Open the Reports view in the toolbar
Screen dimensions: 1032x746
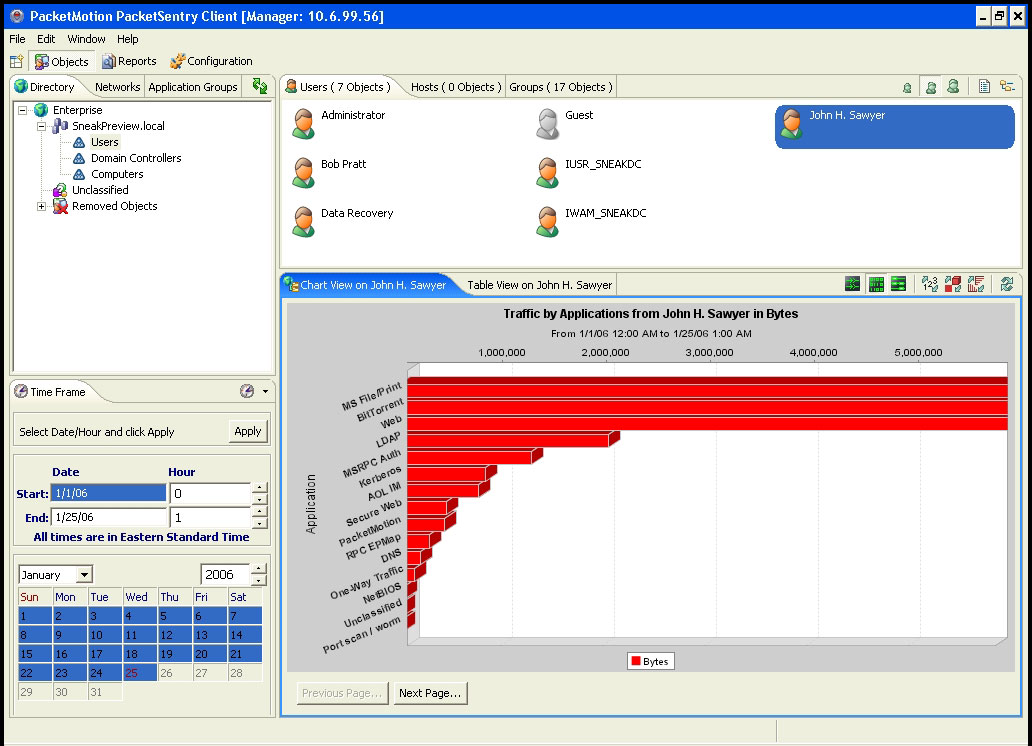click(129, 61)
